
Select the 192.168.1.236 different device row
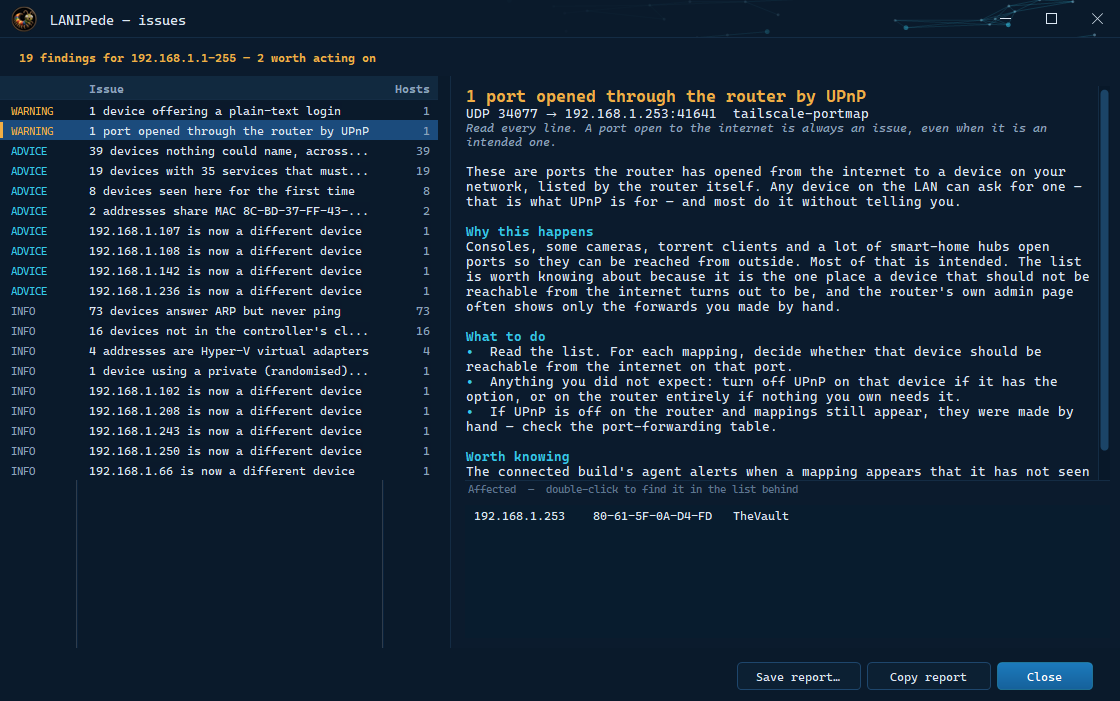pyautogui.click(x=219, y=291)
